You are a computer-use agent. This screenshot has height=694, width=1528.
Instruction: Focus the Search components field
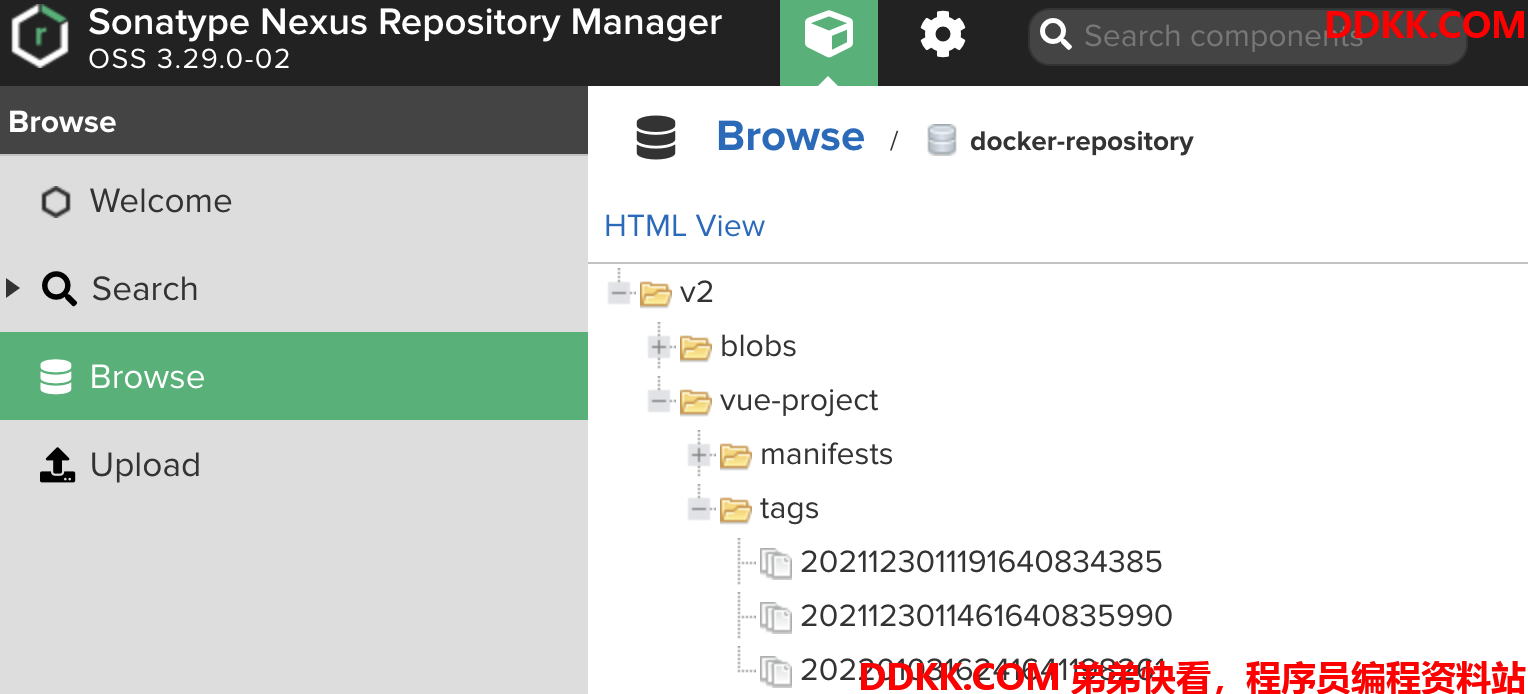tap(1248, 37)
